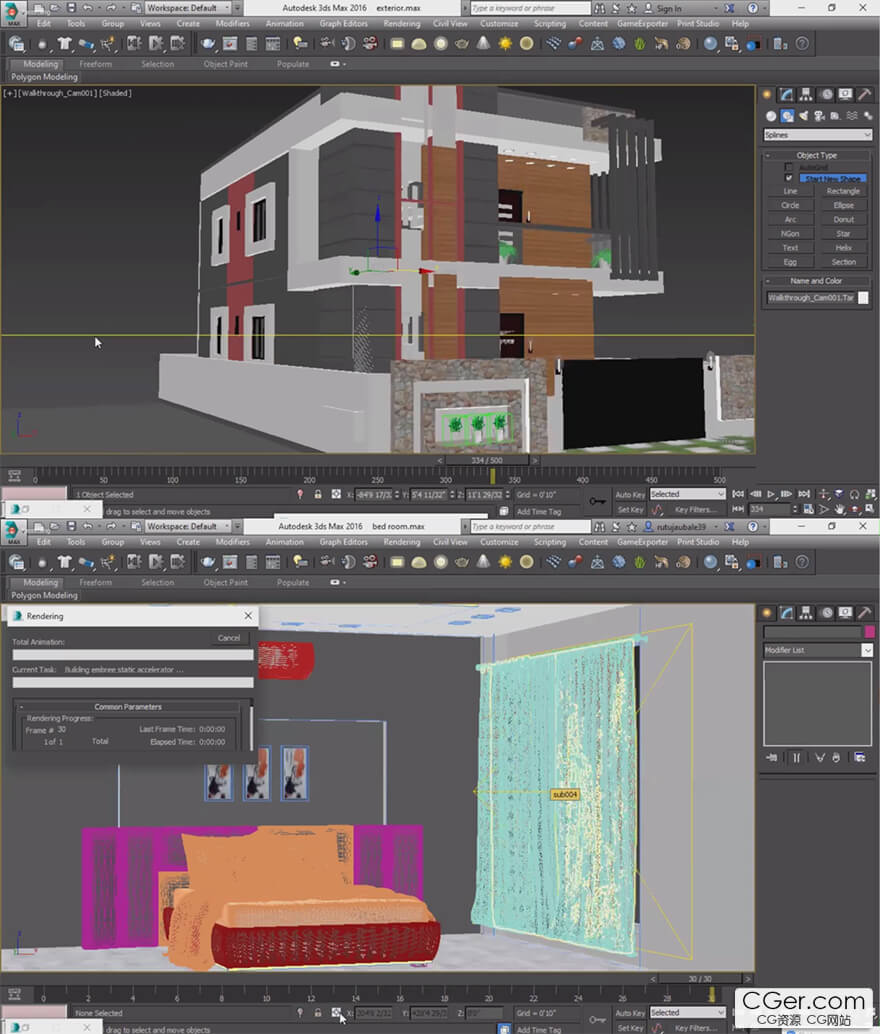The width and height of the screenshot is (880, 1034).
Task: Click the sun light icon in bed room.max toolbar
Action: 505,563
